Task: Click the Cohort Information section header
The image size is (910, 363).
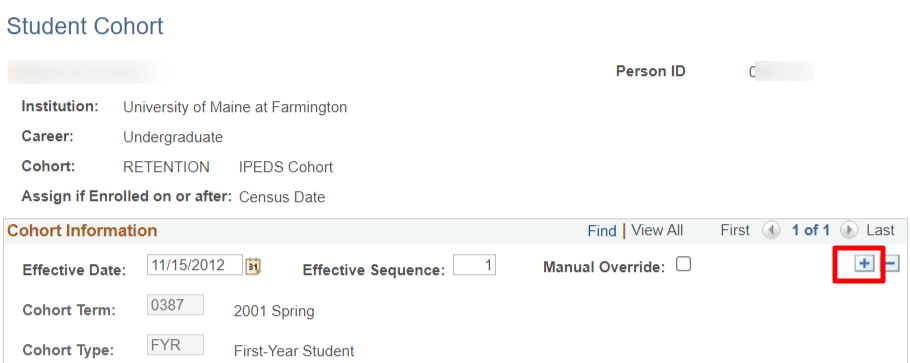Action: click(82, 231)
